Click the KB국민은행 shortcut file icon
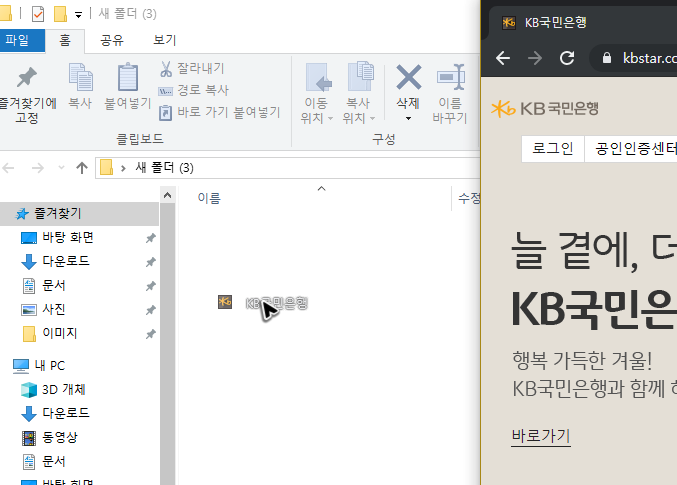This screenshot has height=485, width=677. [225, 302]
